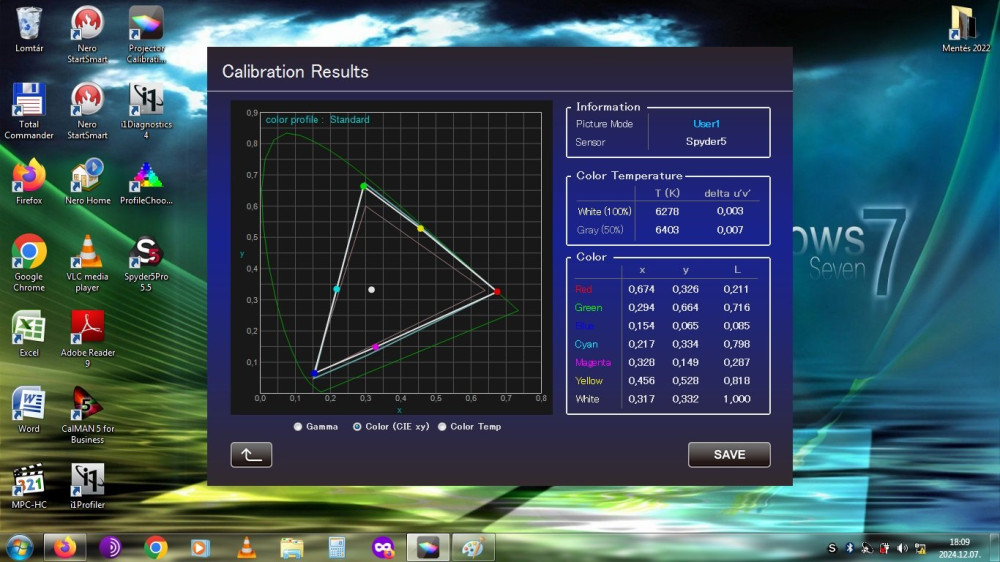Open Total Commander from the desktop

(29, 101)
